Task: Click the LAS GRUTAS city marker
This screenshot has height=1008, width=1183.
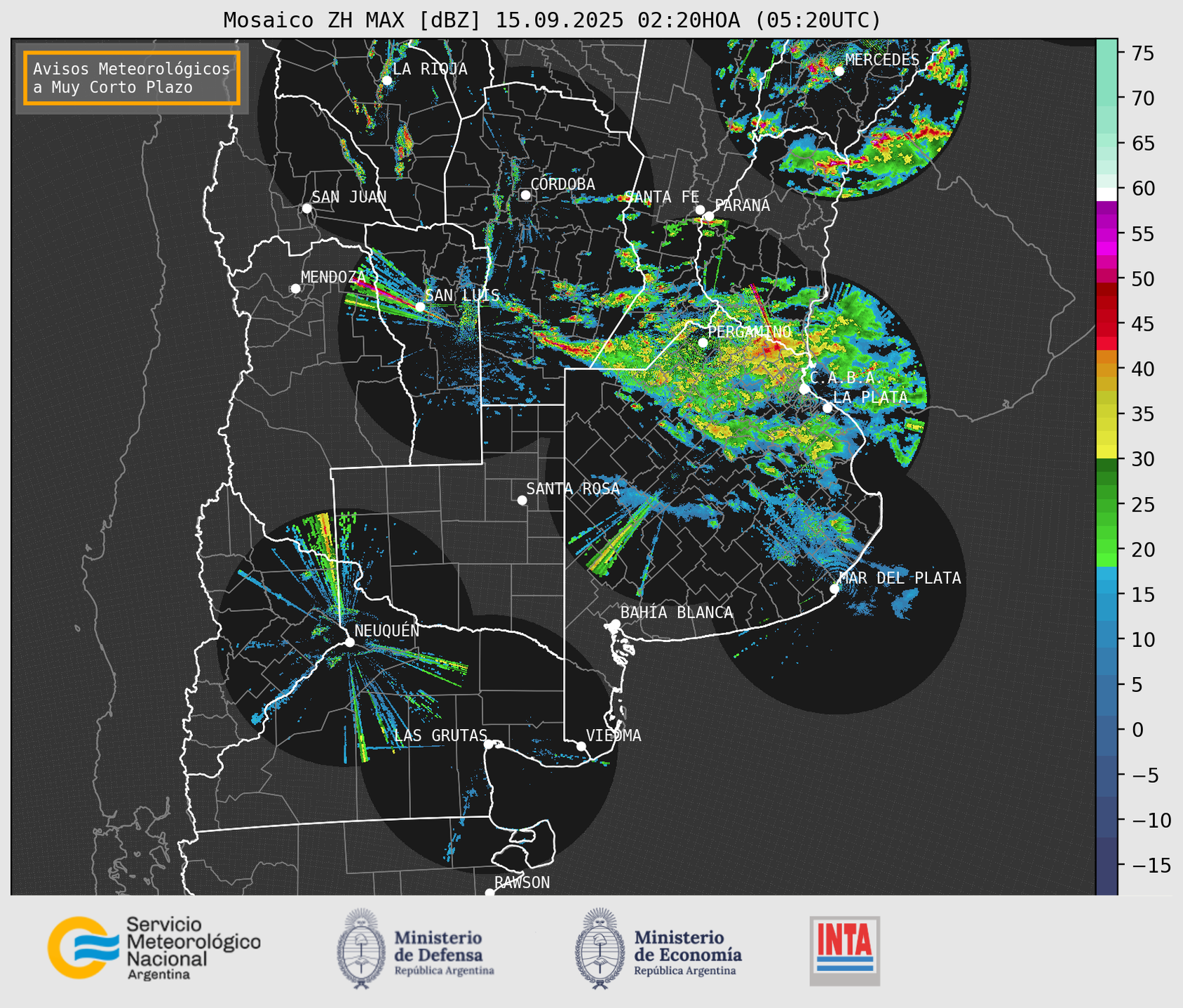Action: click(x=488, y=744)
